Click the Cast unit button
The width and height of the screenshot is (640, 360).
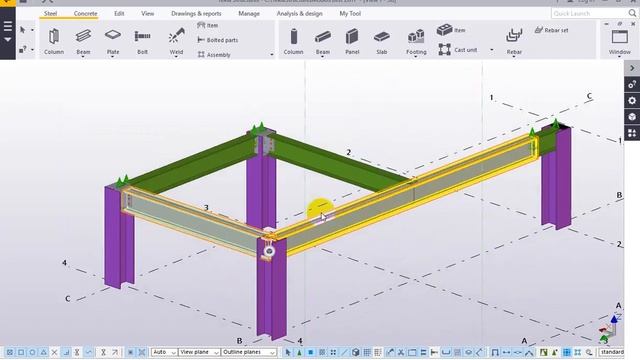(x=458, y=50)
